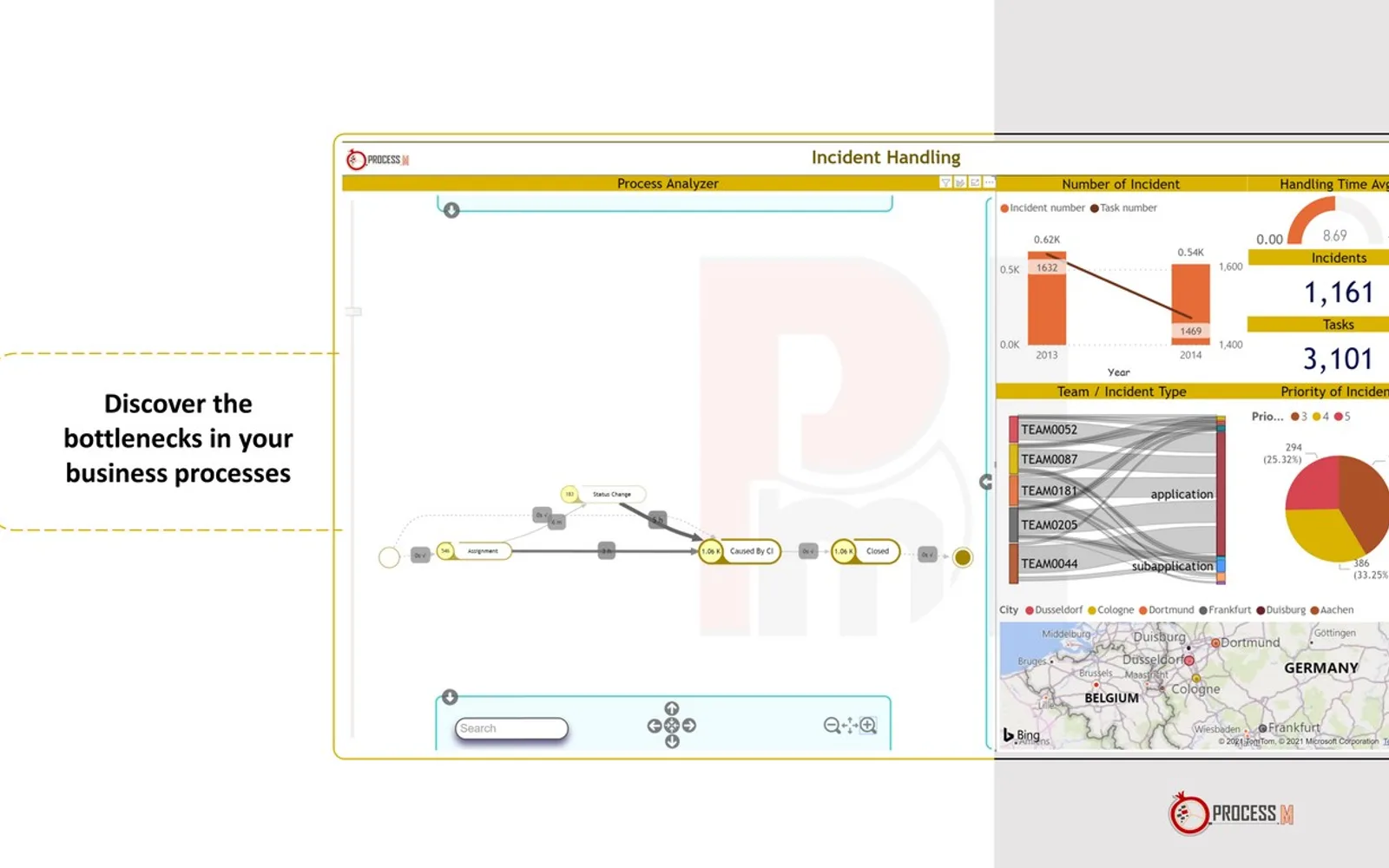Open the filter icon in Process Analyzer header
The image size is (1389, 868).
pyautogui.click(x=945, y=182)
